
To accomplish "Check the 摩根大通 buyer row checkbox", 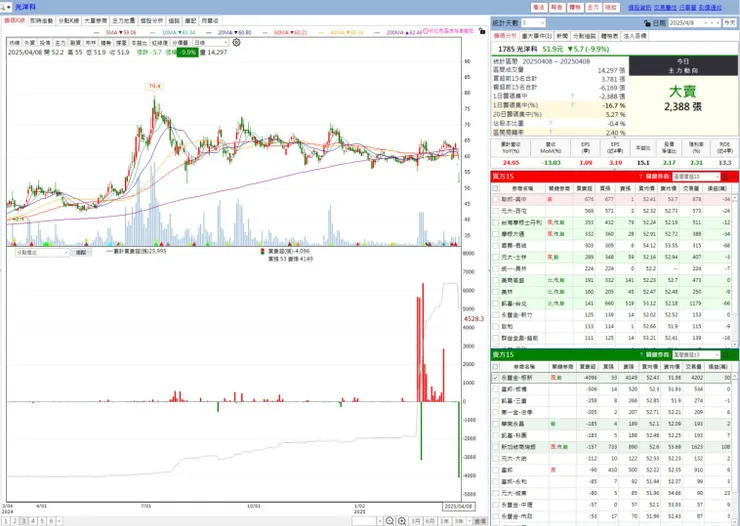I will (495, 234).
